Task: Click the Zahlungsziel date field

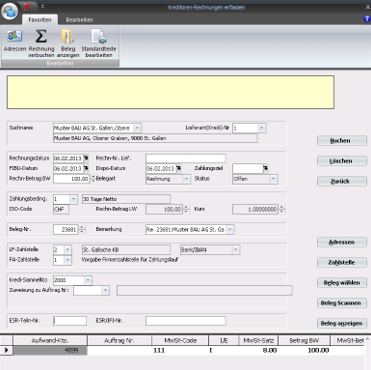Action: coord(248,169)
